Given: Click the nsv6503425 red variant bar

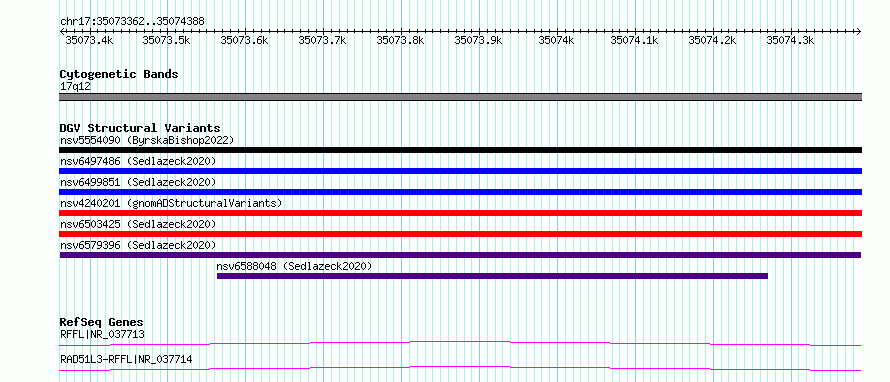Looking at the screenshot, I should tap(460, 234).
